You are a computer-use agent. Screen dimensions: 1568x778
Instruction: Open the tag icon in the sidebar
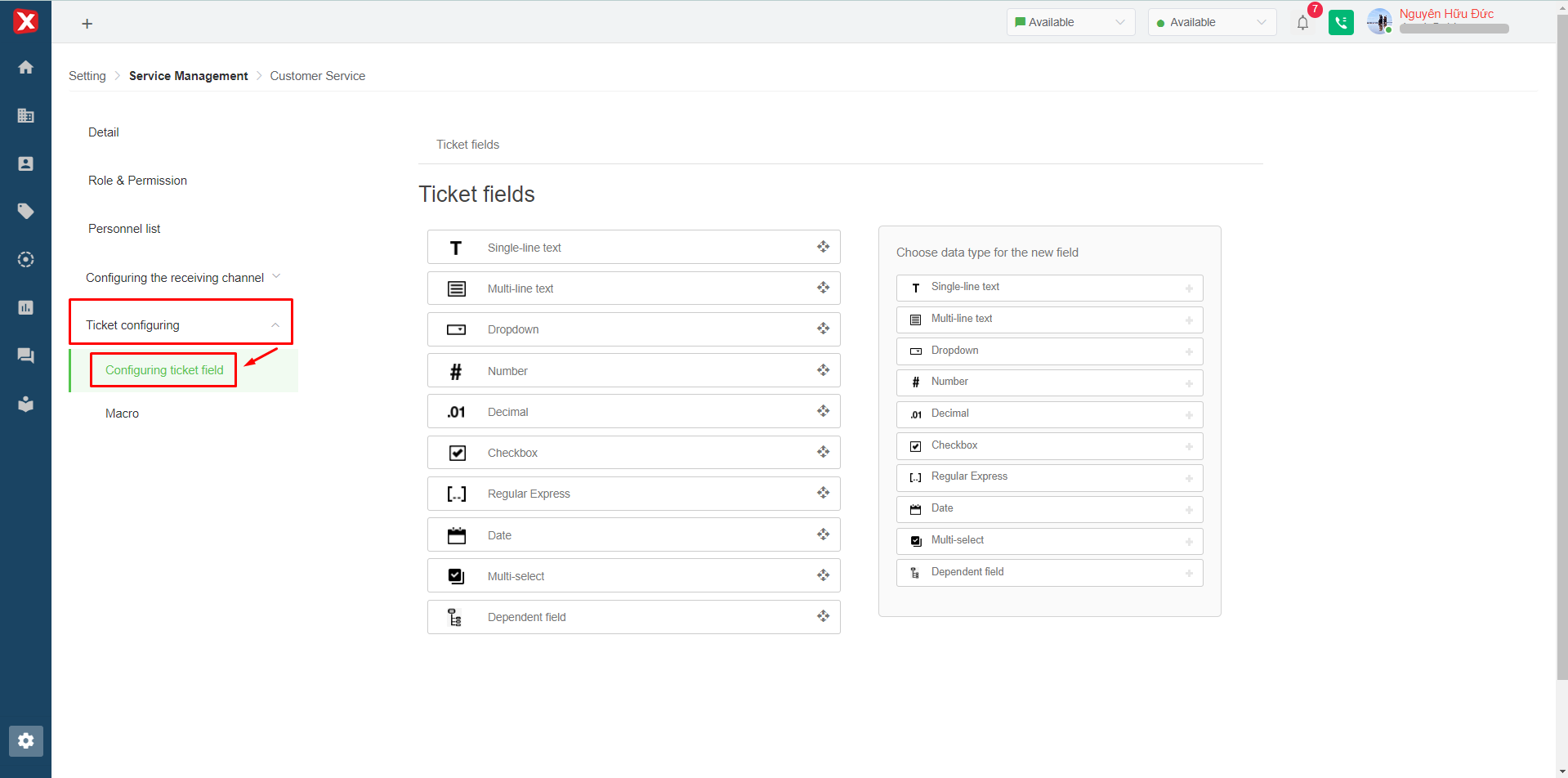pos(25,212)
